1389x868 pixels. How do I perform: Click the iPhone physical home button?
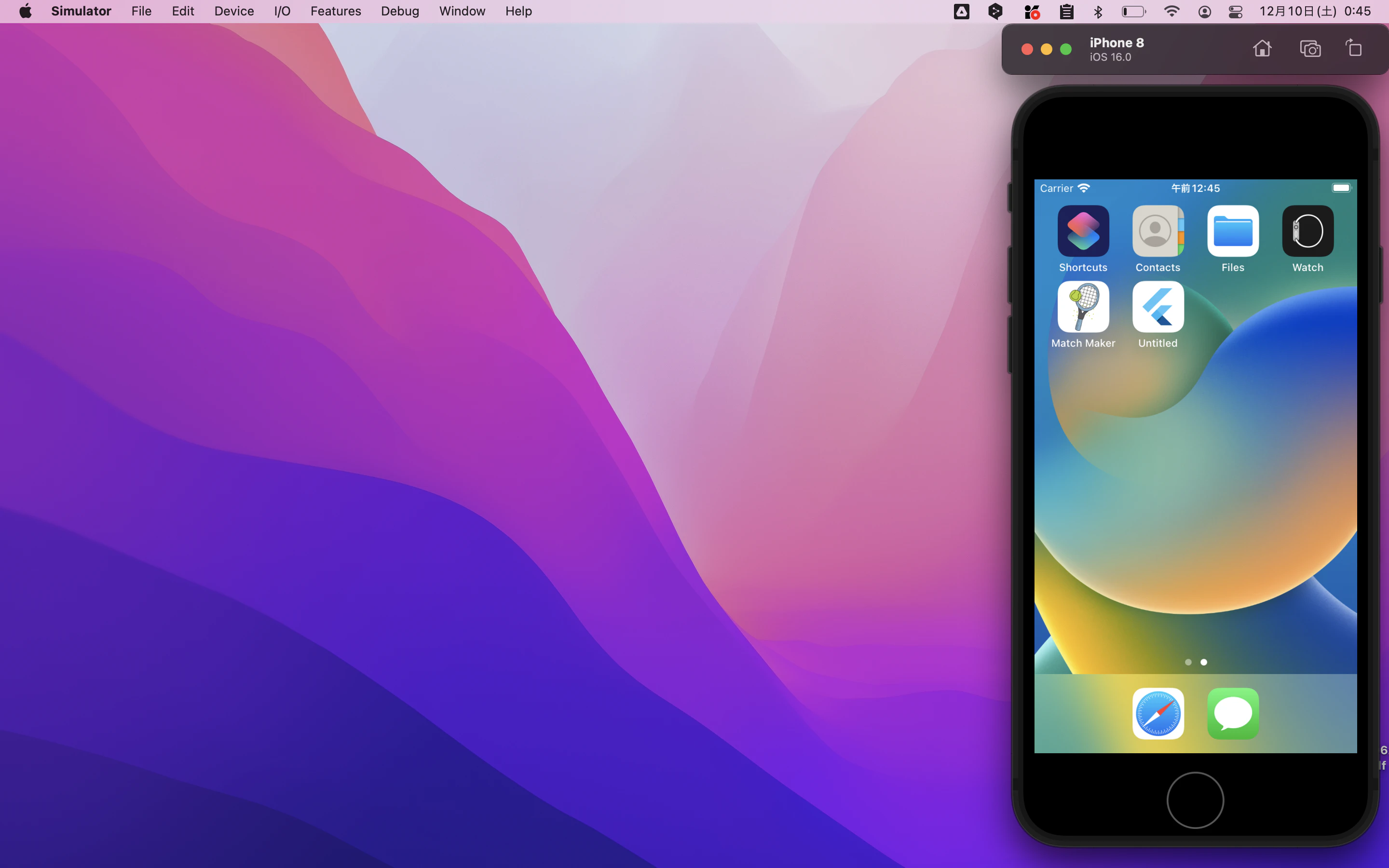click(1195, 800)
